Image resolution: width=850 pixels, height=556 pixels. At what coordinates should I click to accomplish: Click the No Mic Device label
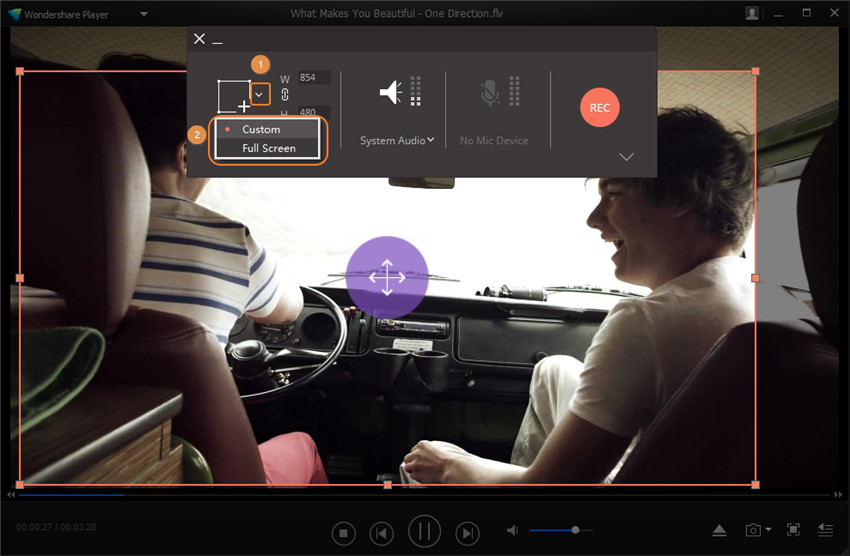pos(494,140)
